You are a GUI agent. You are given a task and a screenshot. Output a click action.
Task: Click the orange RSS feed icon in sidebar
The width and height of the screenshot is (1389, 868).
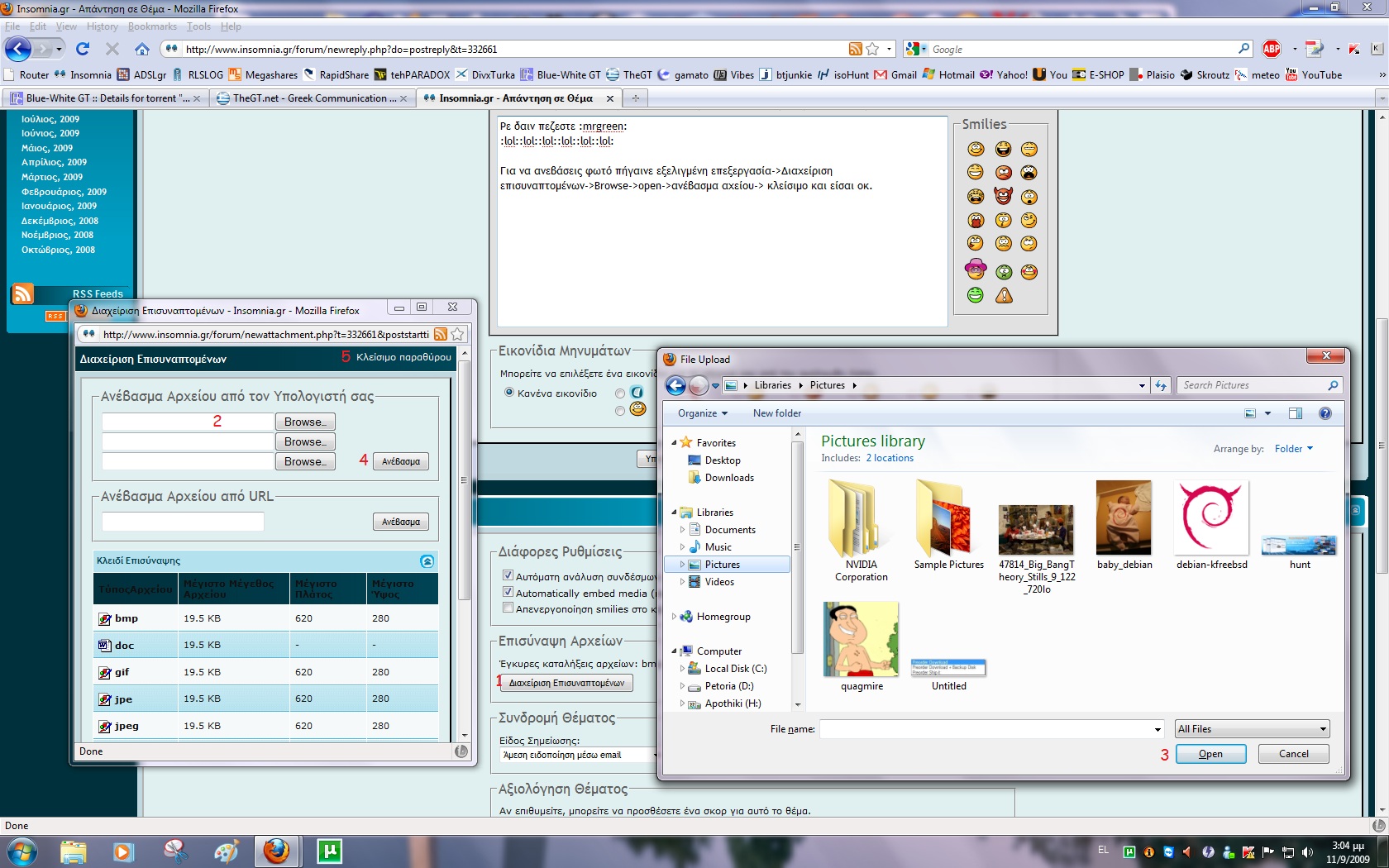tap(22, 294)
